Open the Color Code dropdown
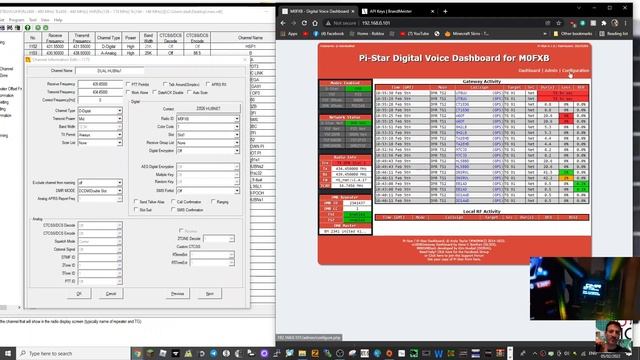The height and width of the screenshot is (360, 640). tap(208, 127)
